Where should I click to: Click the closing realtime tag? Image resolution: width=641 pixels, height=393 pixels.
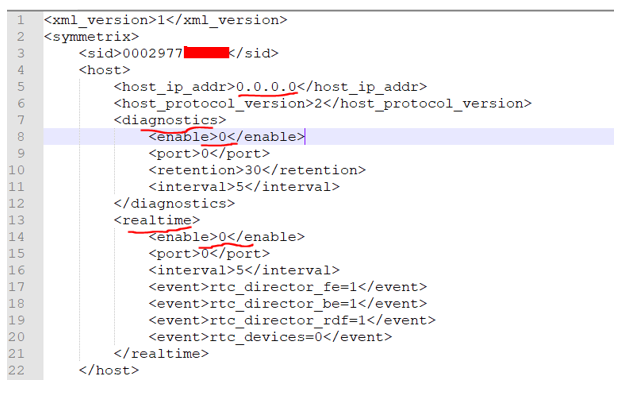pyautogui.click(x=161, y=354)
